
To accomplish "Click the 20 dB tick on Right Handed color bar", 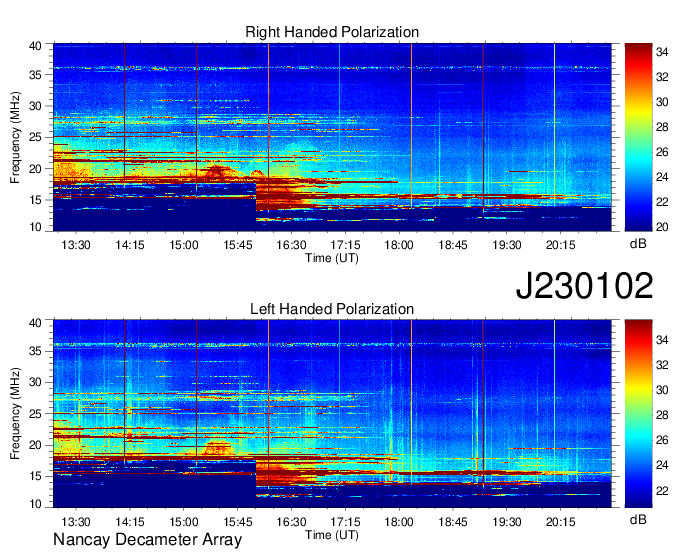I will point(662,227).
